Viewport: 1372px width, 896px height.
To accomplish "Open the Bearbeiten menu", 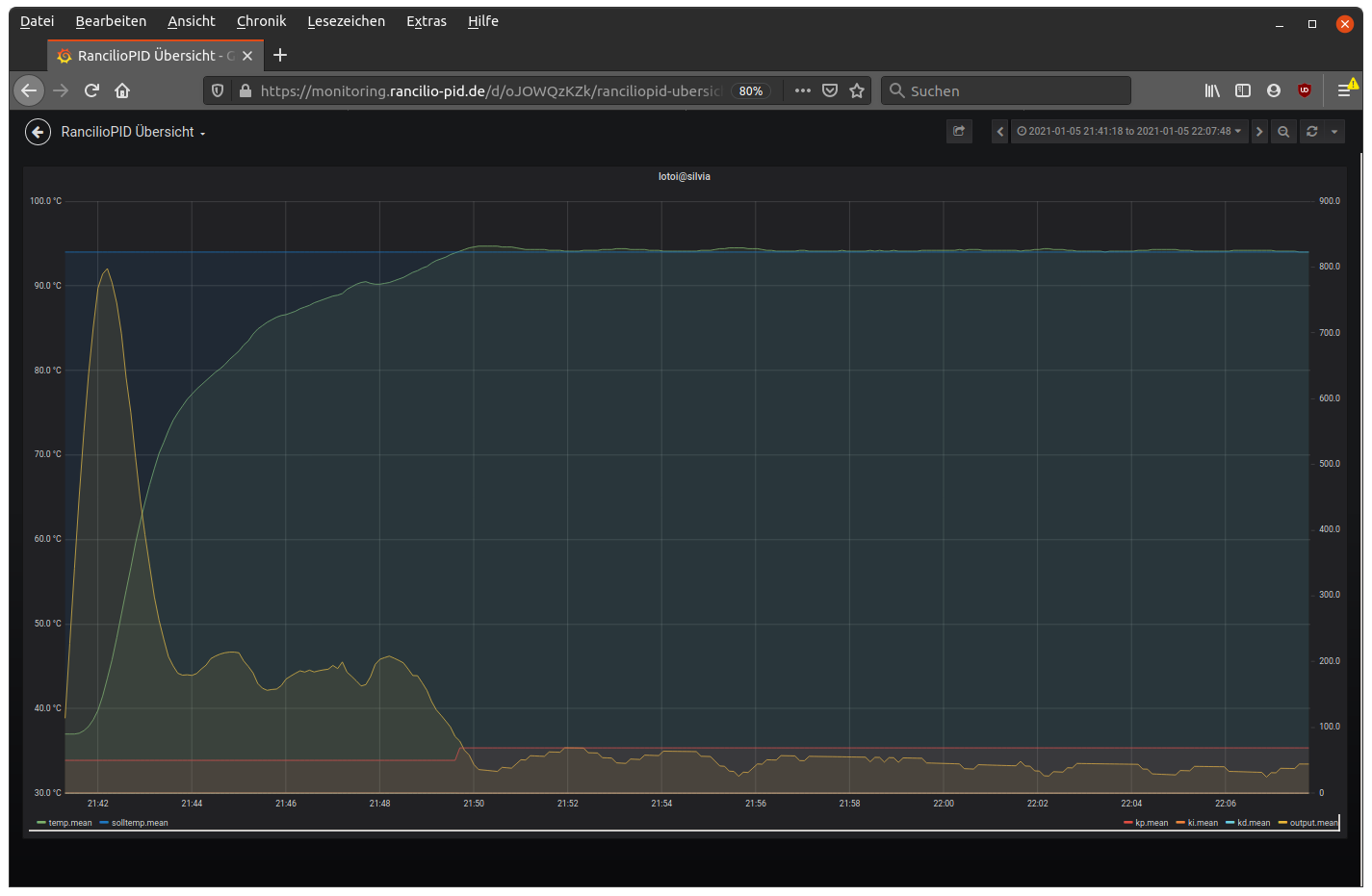I will tap(111, 21).
